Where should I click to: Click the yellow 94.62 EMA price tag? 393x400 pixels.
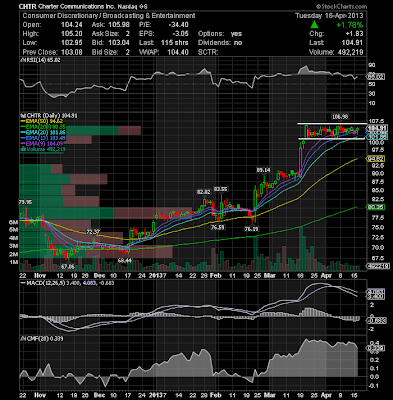[376, 158]
